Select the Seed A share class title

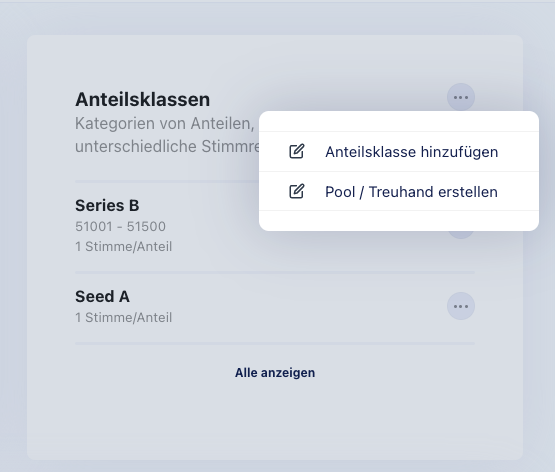tap(102, 297)
